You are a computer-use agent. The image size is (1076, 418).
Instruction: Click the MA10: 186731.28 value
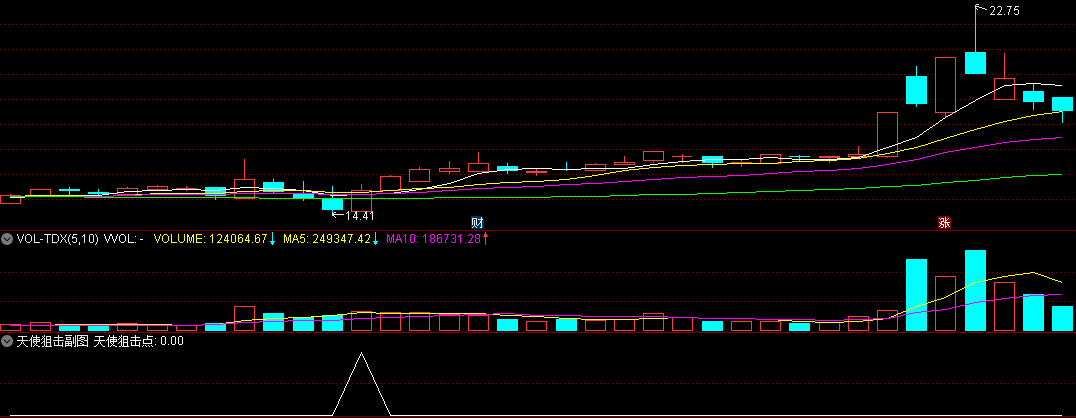pyautogui.click(x=433, y=239)
